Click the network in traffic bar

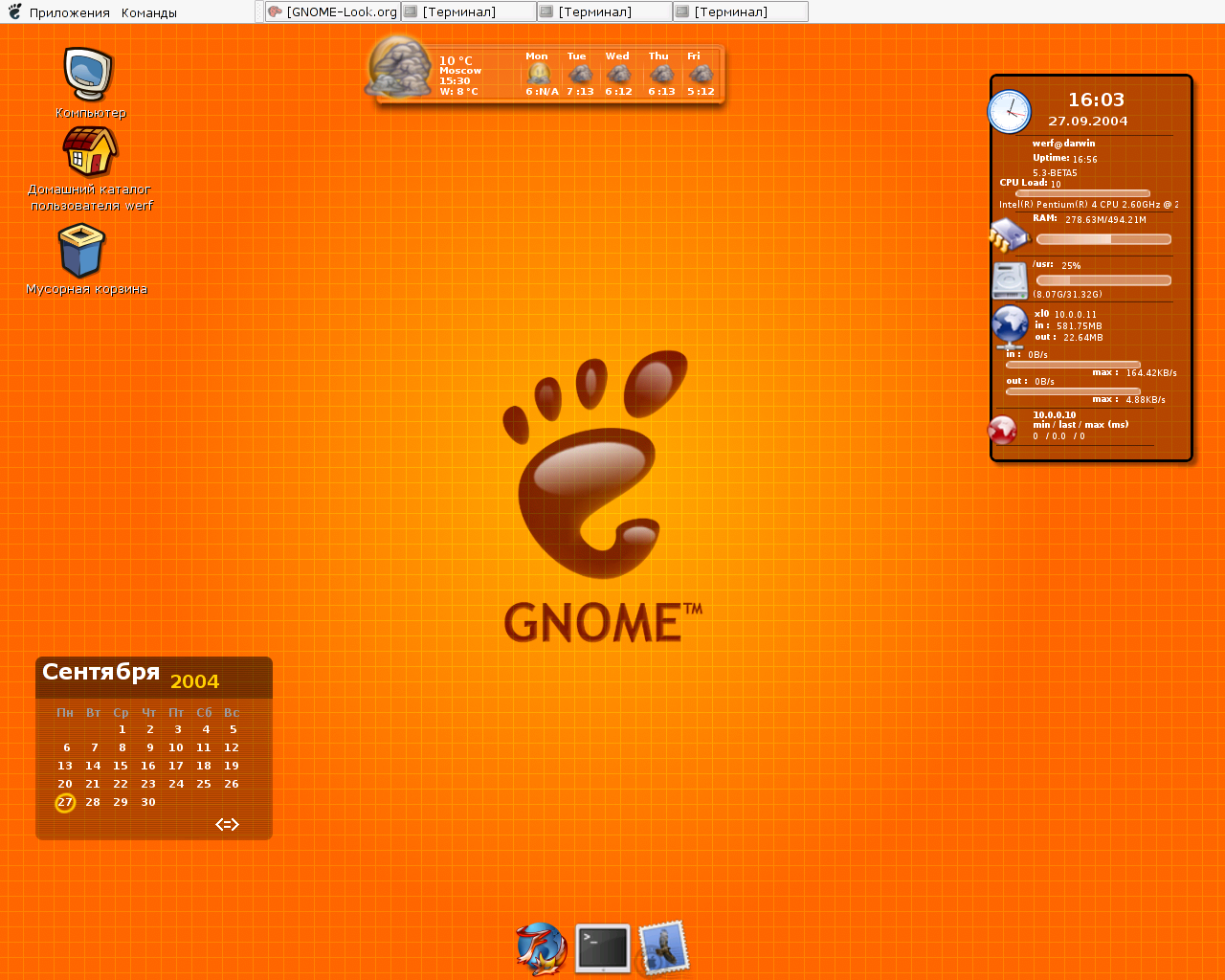click(1073, 365)
